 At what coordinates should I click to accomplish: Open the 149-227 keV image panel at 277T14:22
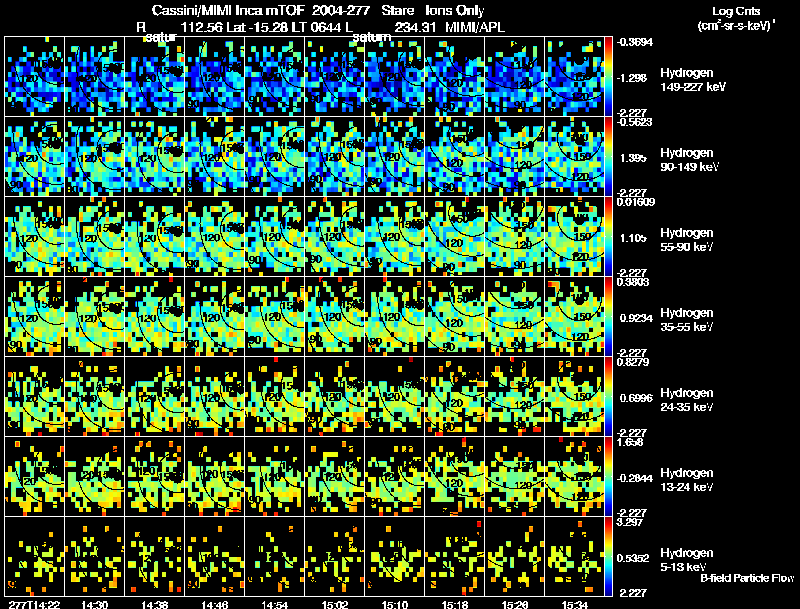[x=35, y=77]
